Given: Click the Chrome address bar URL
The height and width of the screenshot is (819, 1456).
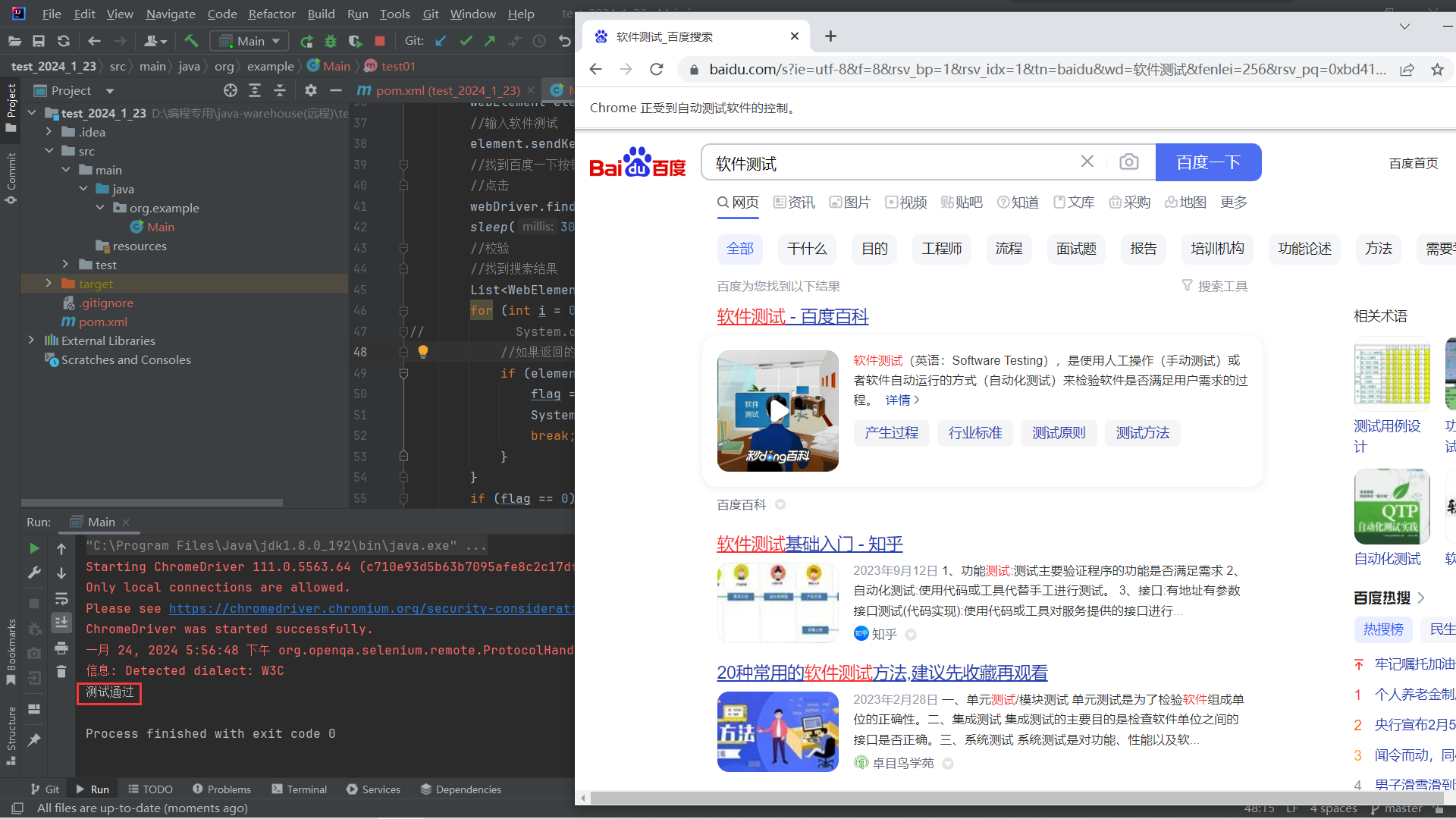Looking at the screenshot, I should 1047,70.
